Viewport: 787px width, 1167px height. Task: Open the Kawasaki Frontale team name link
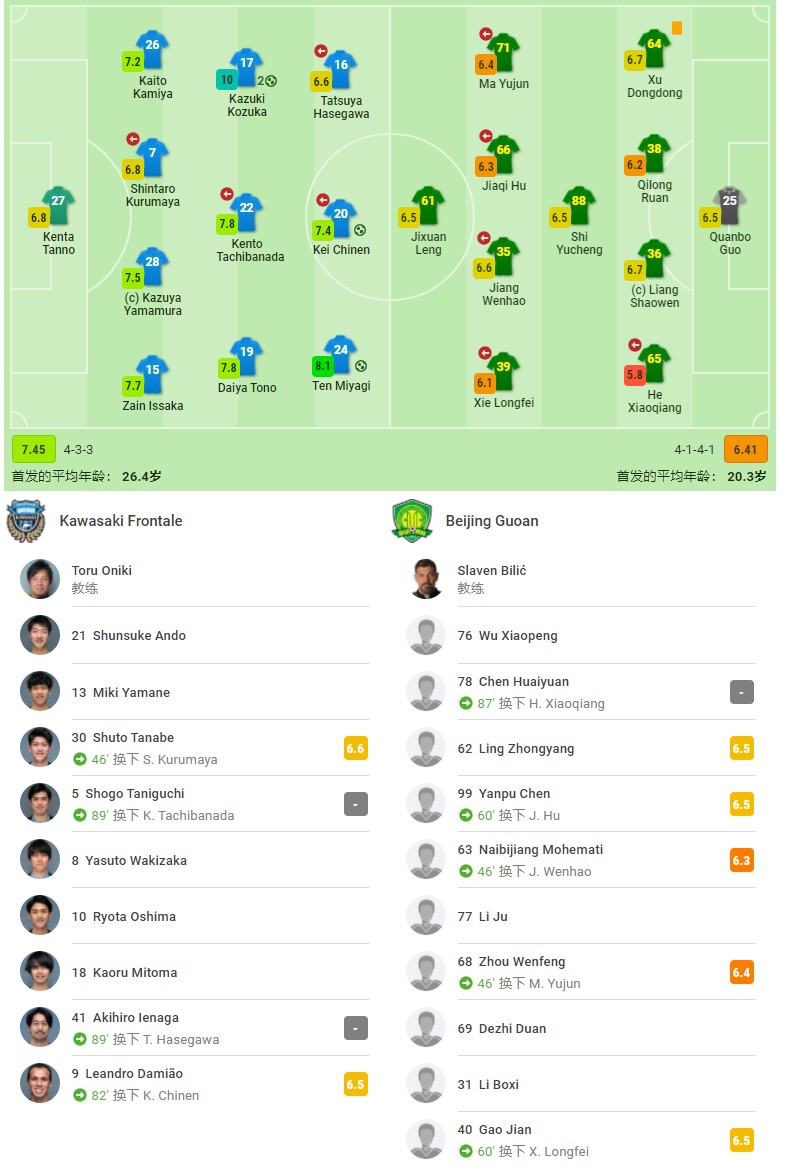pyautogui.click(x=121, y=521)
